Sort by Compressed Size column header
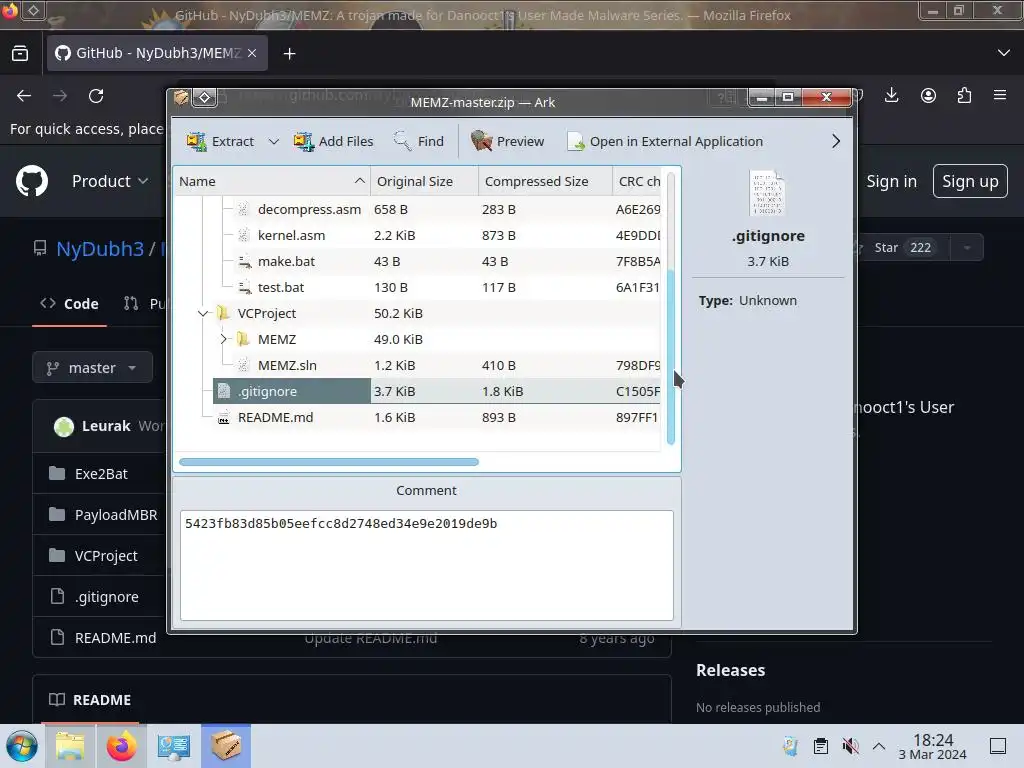This screenshot has width=1024, height=768. 545,182
